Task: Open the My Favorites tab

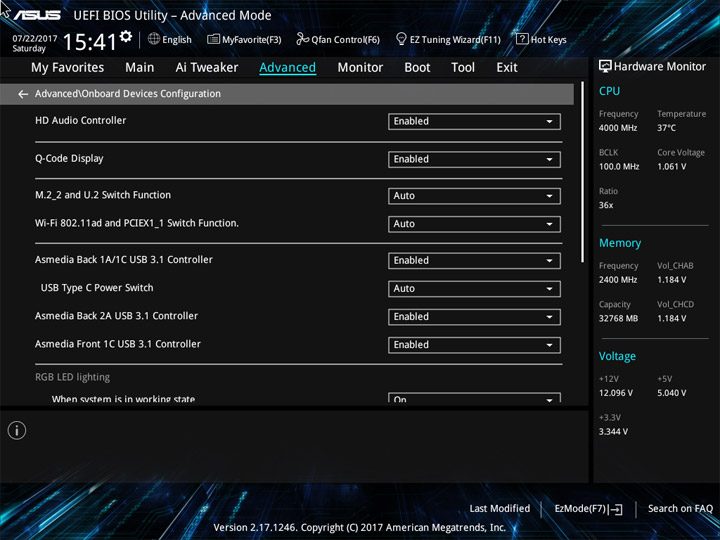Action: tap(68, 68)
